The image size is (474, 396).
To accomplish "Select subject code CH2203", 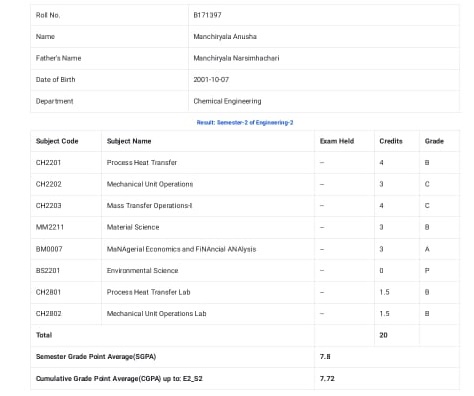I will 49,206.
